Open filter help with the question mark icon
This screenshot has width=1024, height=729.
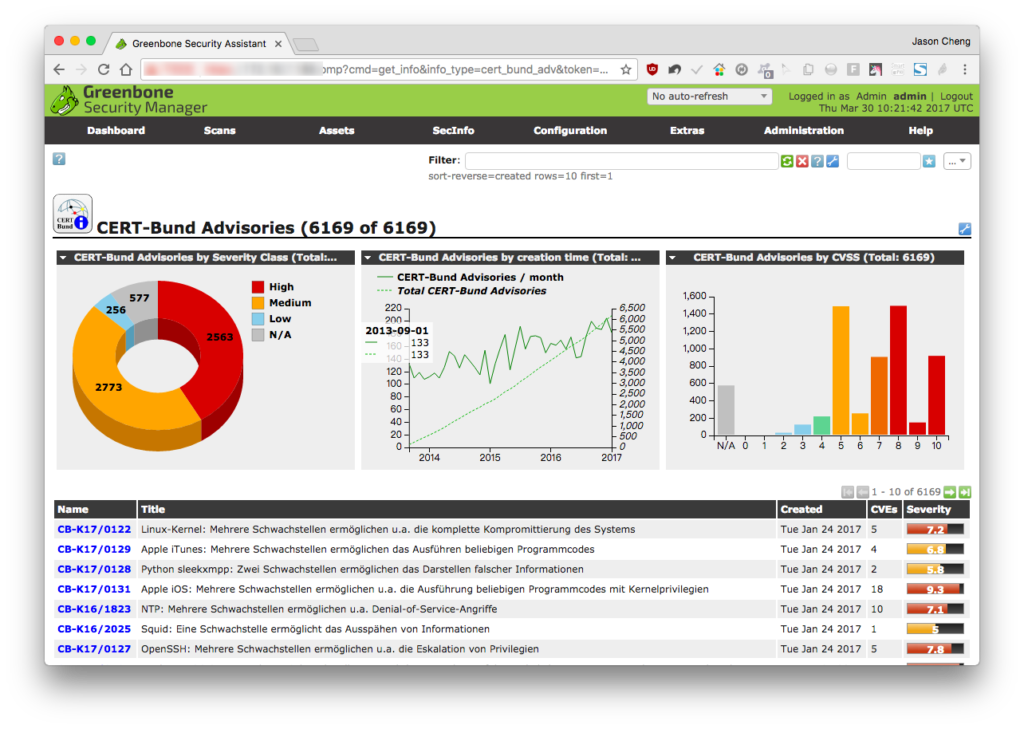[817, 161]
